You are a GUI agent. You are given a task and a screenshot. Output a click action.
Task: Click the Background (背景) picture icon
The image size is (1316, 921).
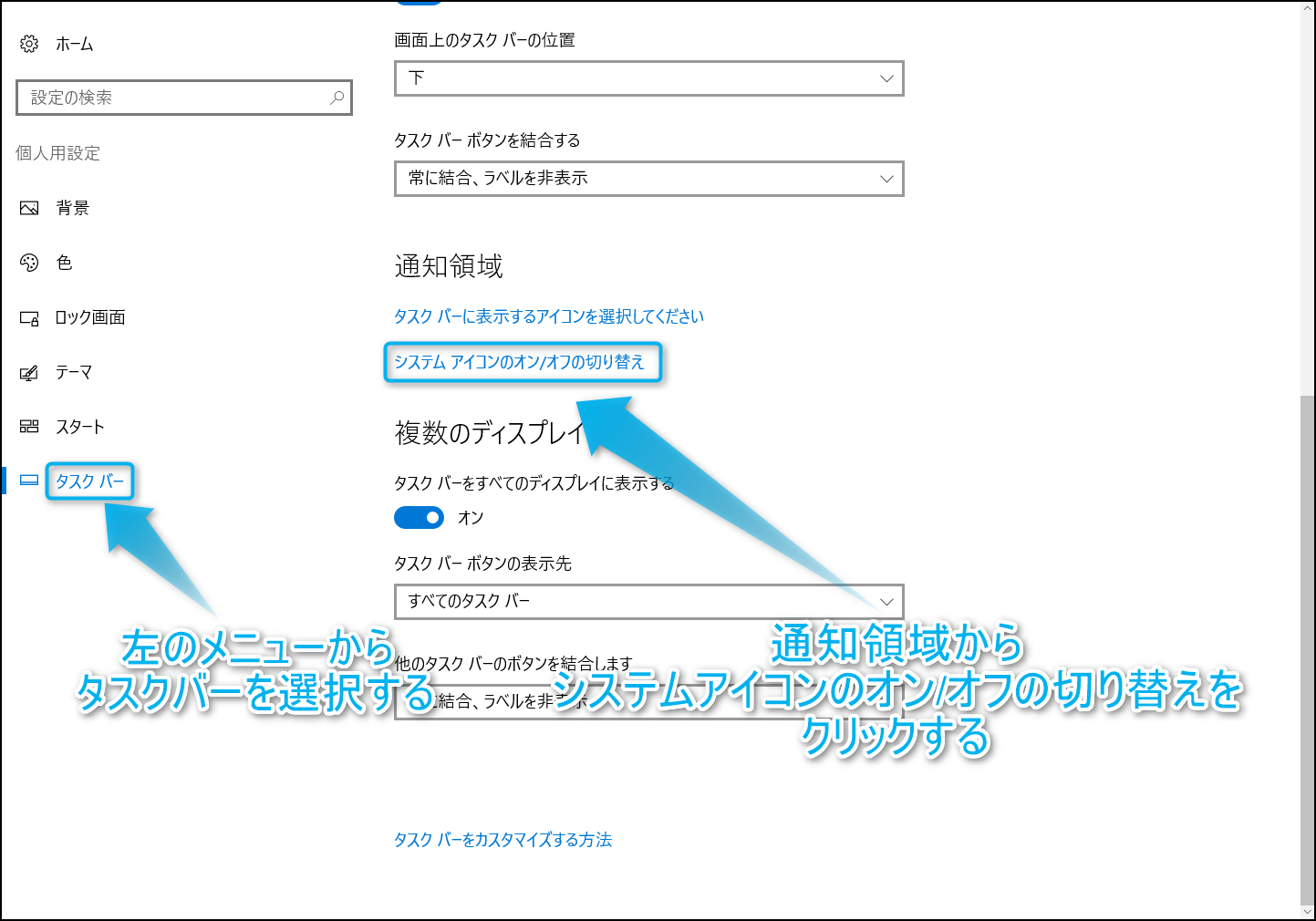[29, 208]
